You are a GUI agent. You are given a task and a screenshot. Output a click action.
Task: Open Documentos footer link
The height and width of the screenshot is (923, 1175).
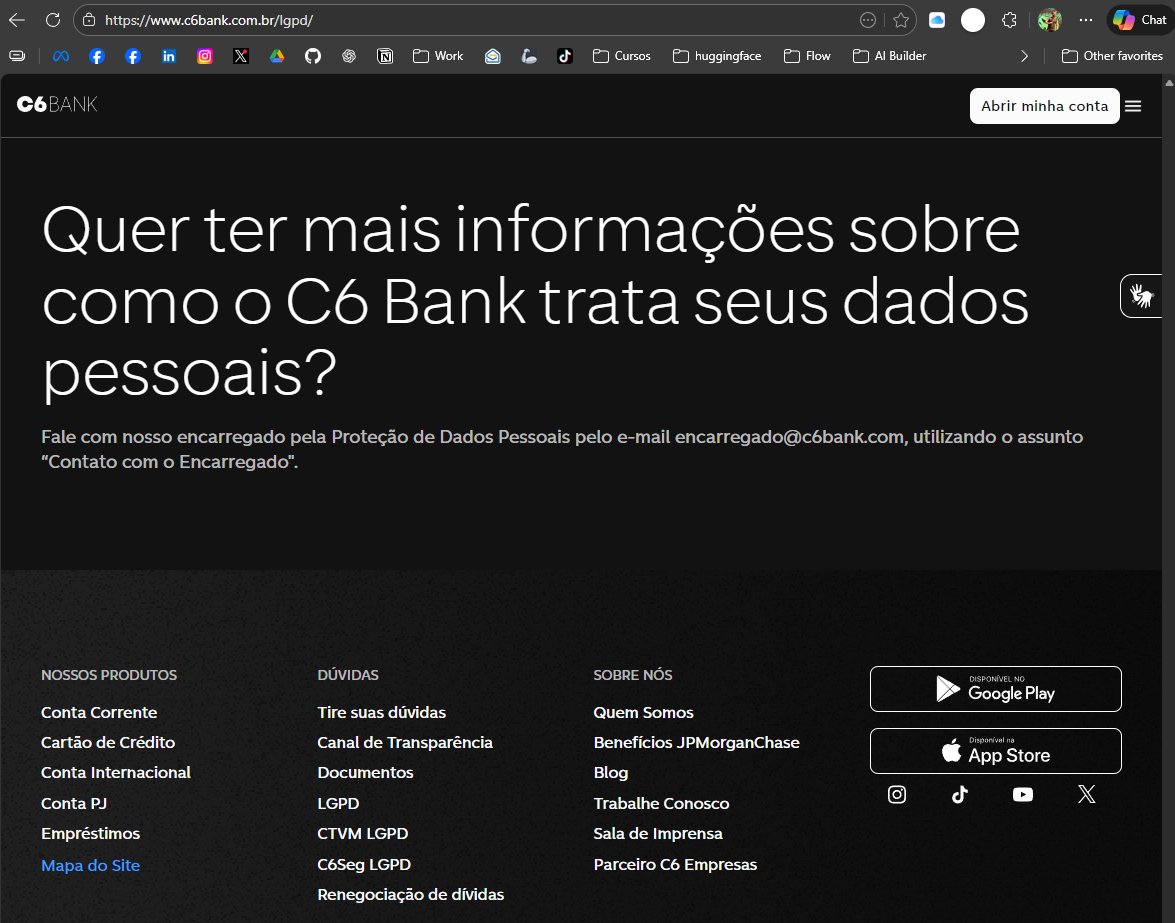[365, 772]
